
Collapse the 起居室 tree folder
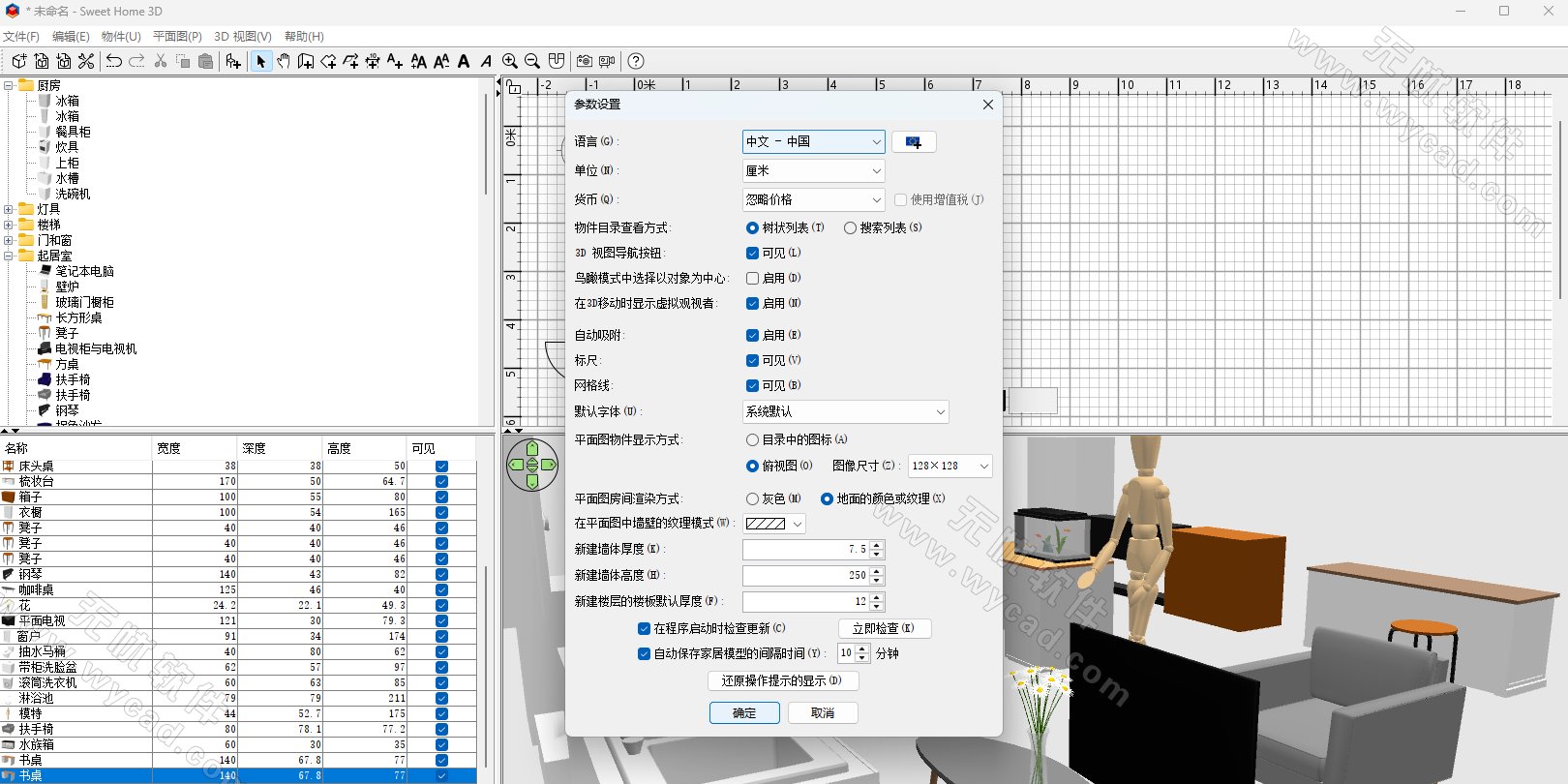(x=9, y=256)
